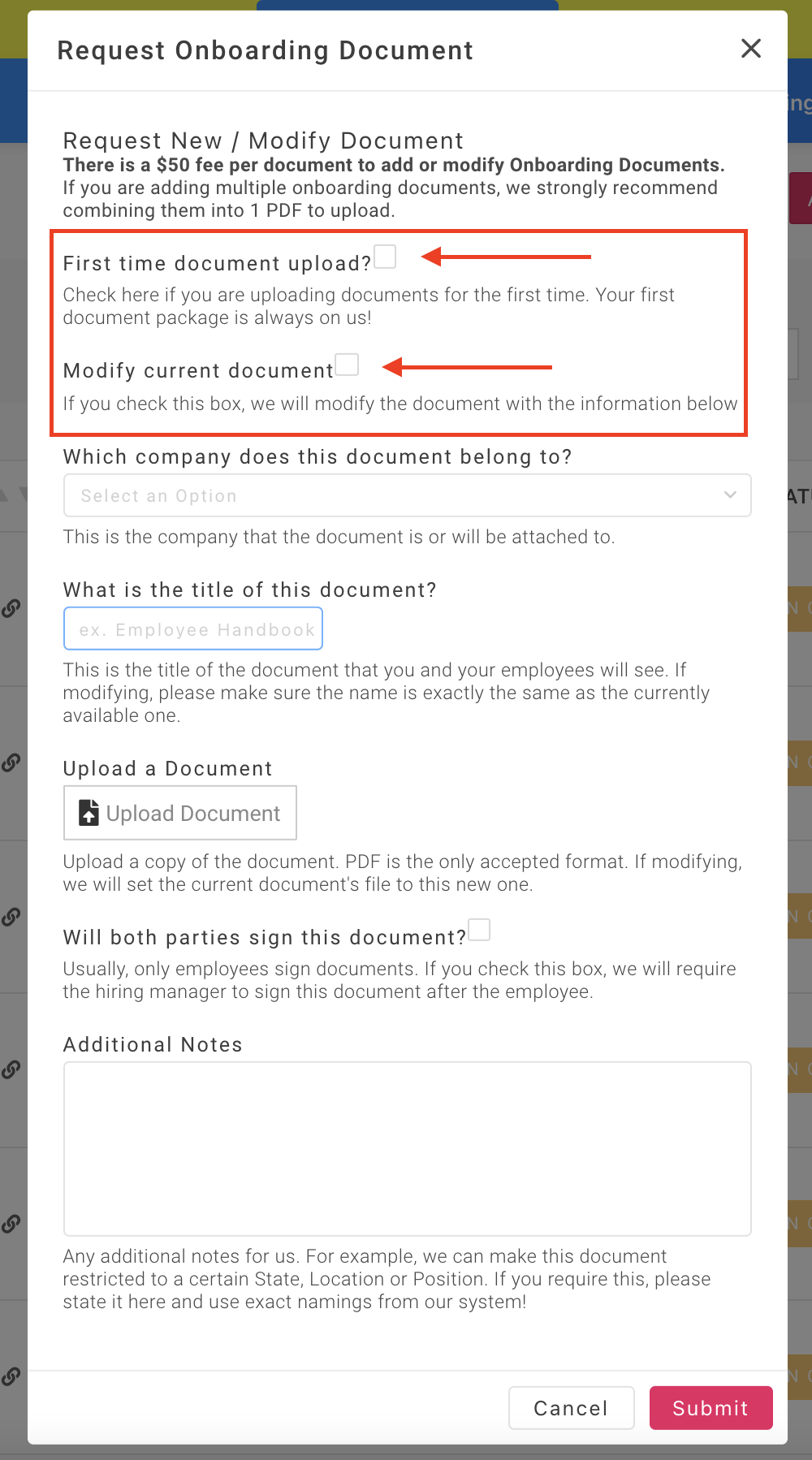Click the bottom link icon on left edge
The height and width of the screenshot is (1460, 812).
pos(11,1376)
